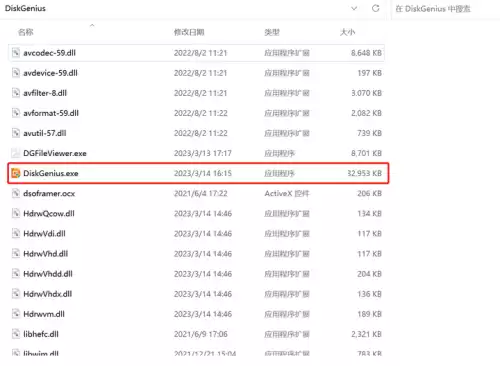
Task: Select the avformat-59.dll file icon
Action: pos(16,113)
